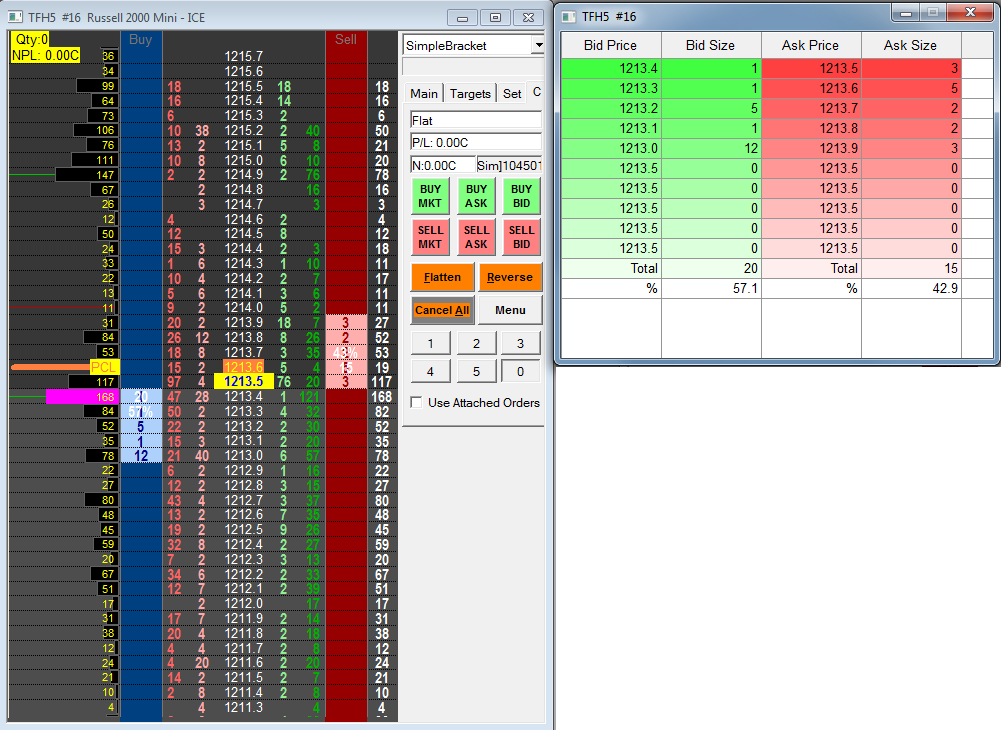Click the bid Total value 20
This screenshot has height=741, width=1001.
coord(711,269)
